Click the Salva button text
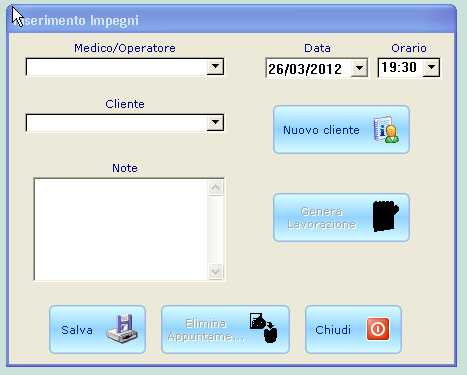467x375 pixels. pyautogui.click(x=77, y=330)
